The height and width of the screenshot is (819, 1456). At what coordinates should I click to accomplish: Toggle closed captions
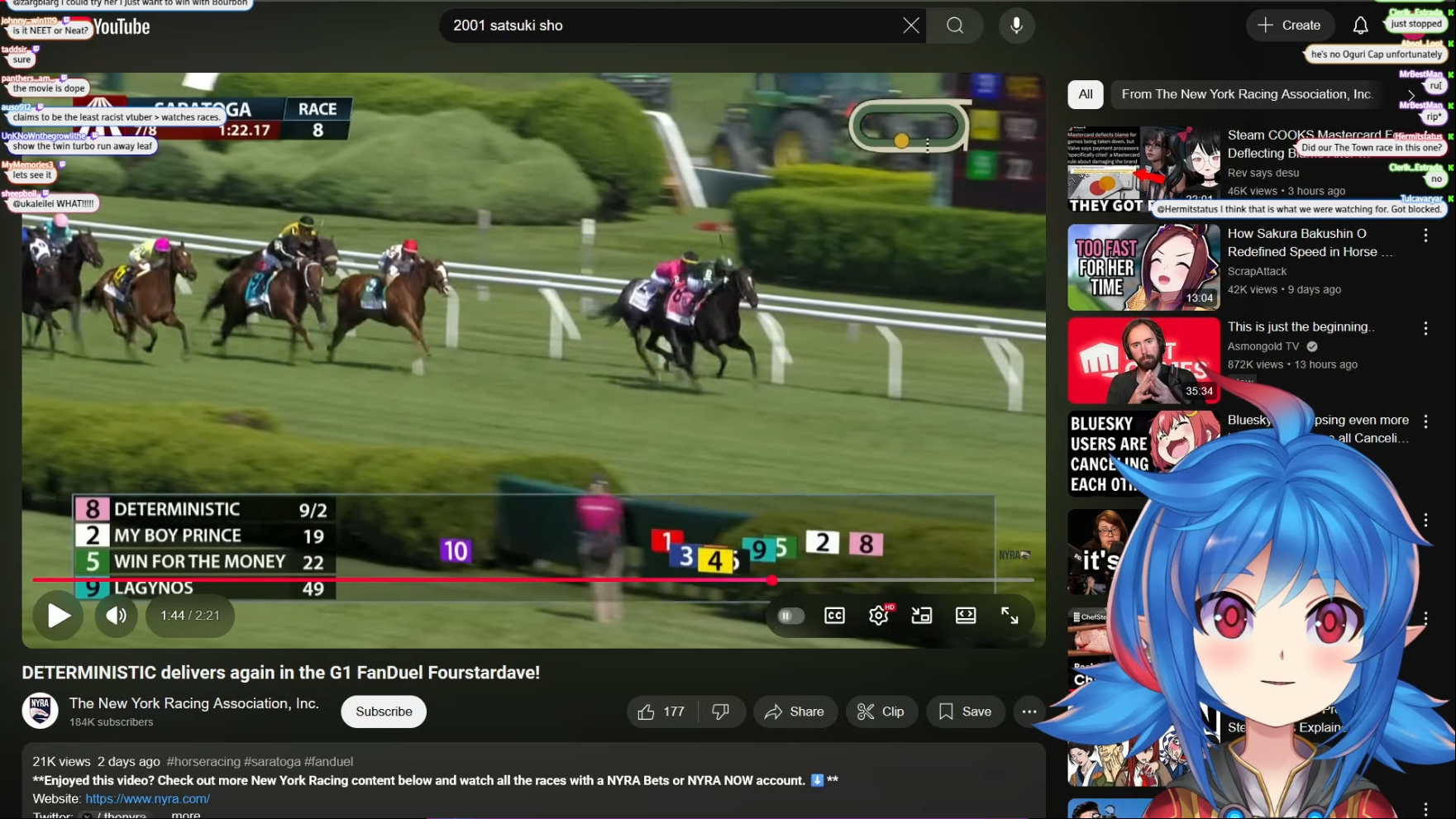[834, 616]
